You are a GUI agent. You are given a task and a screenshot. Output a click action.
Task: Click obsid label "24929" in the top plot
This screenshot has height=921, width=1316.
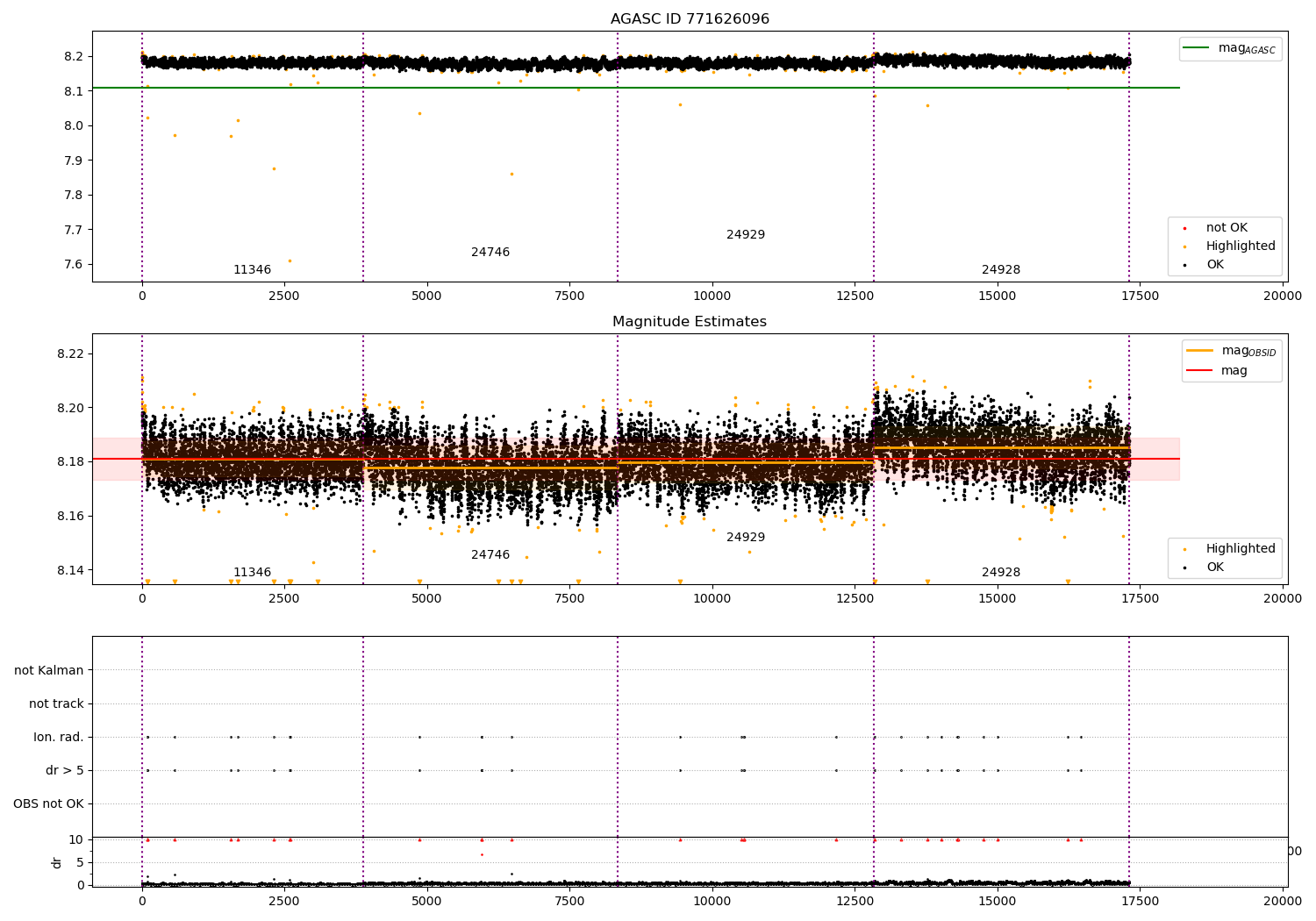coord(746,235)
